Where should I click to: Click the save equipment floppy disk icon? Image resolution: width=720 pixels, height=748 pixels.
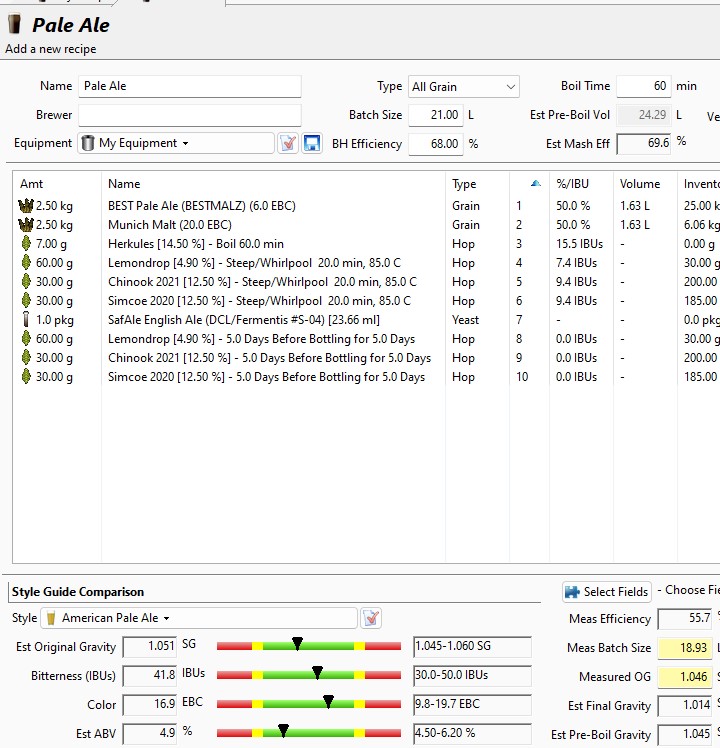point(311,144)
